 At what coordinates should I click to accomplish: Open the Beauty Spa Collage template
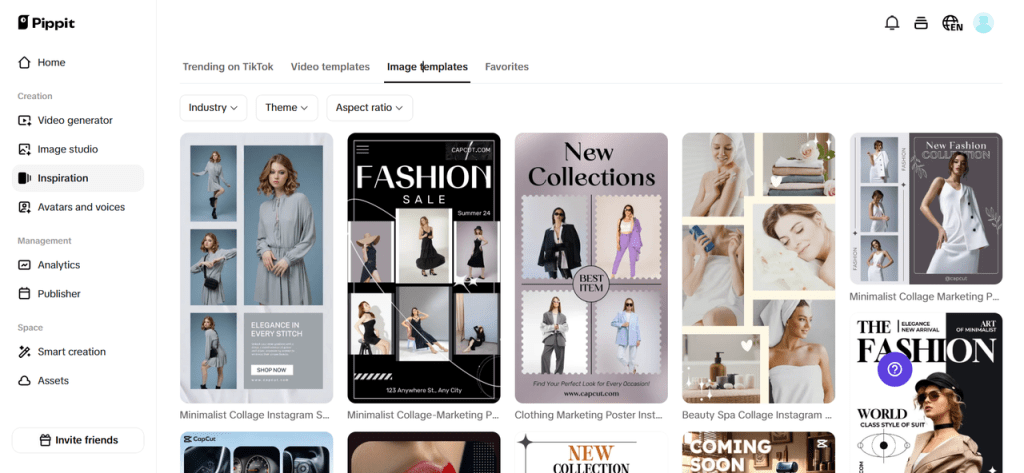[x=758, y=267]
